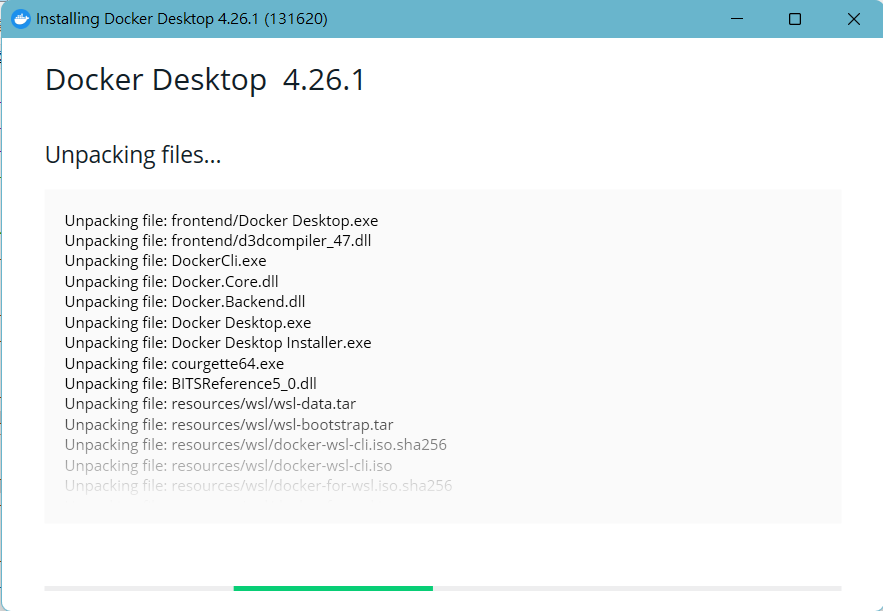The image size is (883, 611).
Task: Select the Docker.Core.dll log entry
Action: point(172,282)
